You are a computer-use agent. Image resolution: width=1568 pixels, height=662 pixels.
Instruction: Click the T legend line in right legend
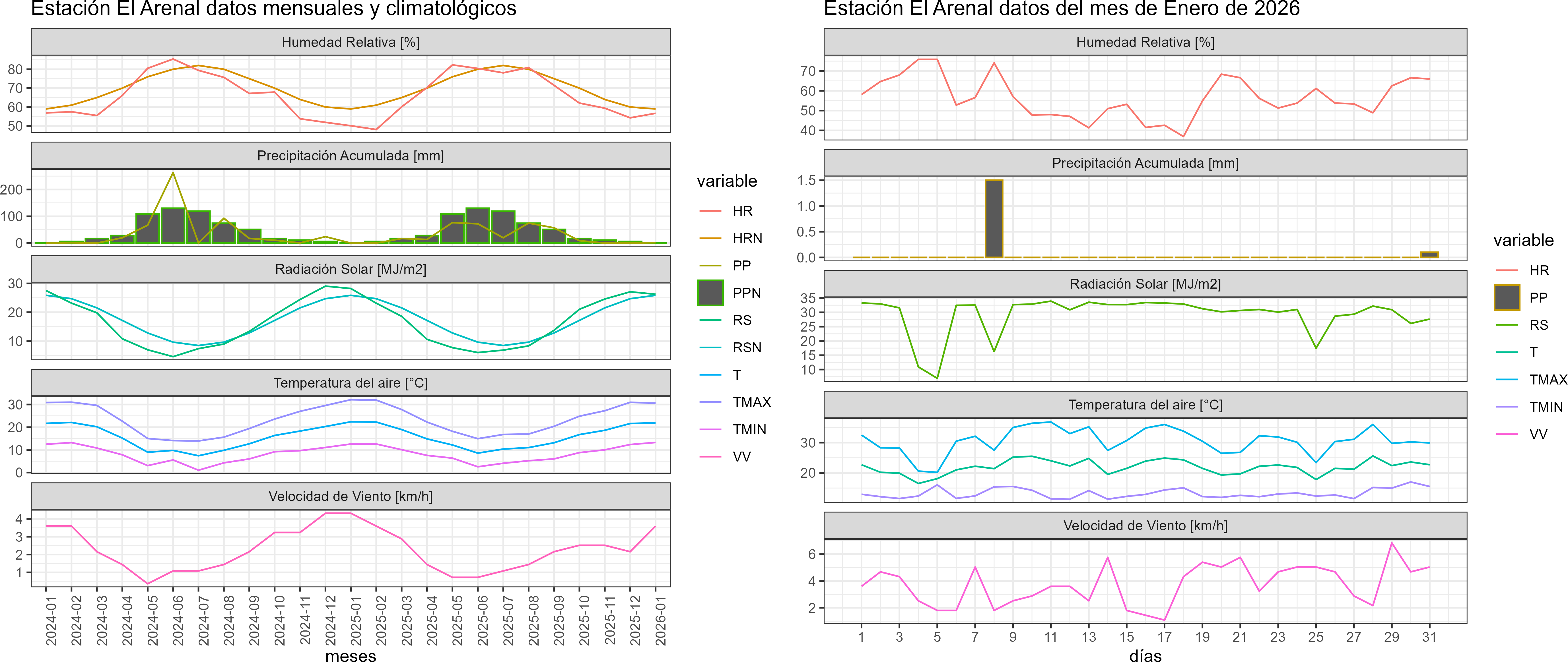(1507, 352)
